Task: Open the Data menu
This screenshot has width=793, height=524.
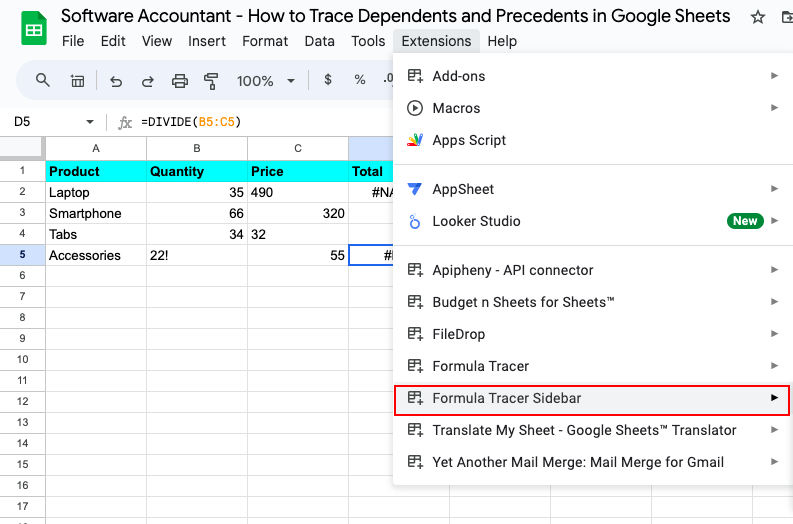Action: pos(320,41)
